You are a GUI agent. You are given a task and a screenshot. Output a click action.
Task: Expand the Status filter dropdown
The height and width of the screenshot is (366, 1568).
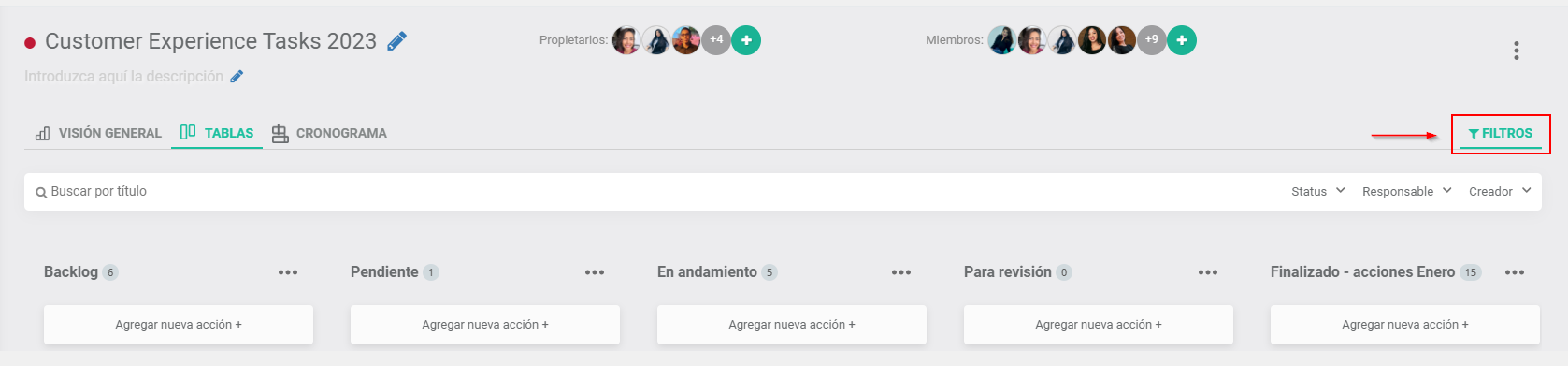coord(1318,191)
